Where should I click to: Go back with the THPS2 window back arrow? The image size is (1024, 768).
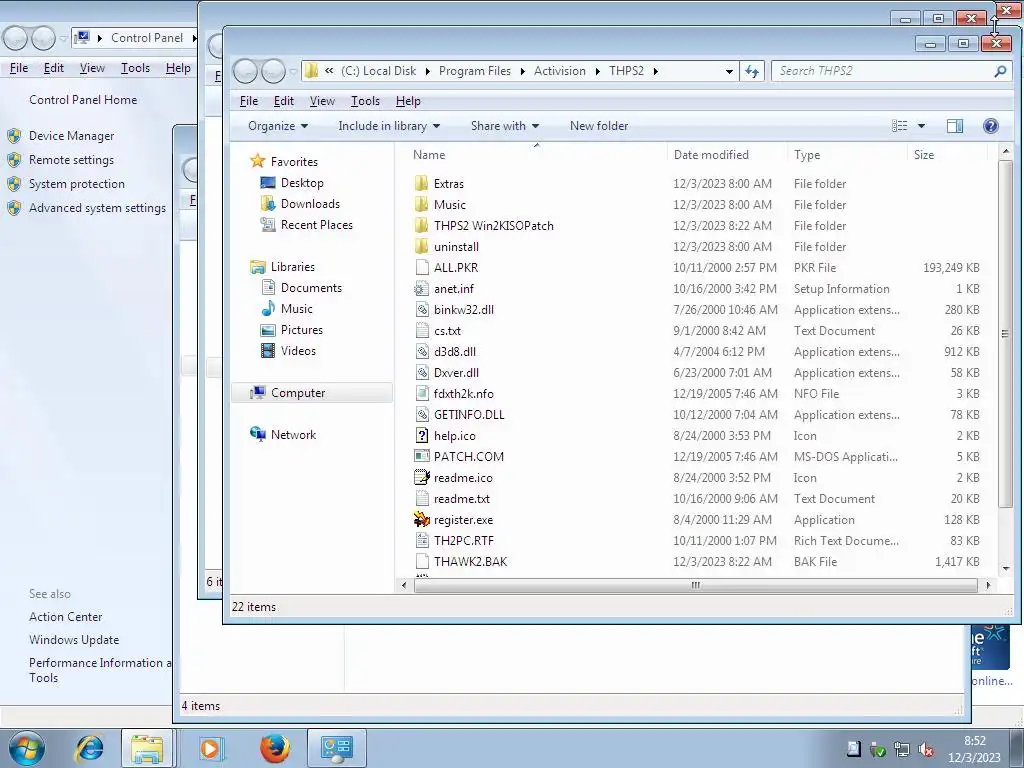coord(246,71)
